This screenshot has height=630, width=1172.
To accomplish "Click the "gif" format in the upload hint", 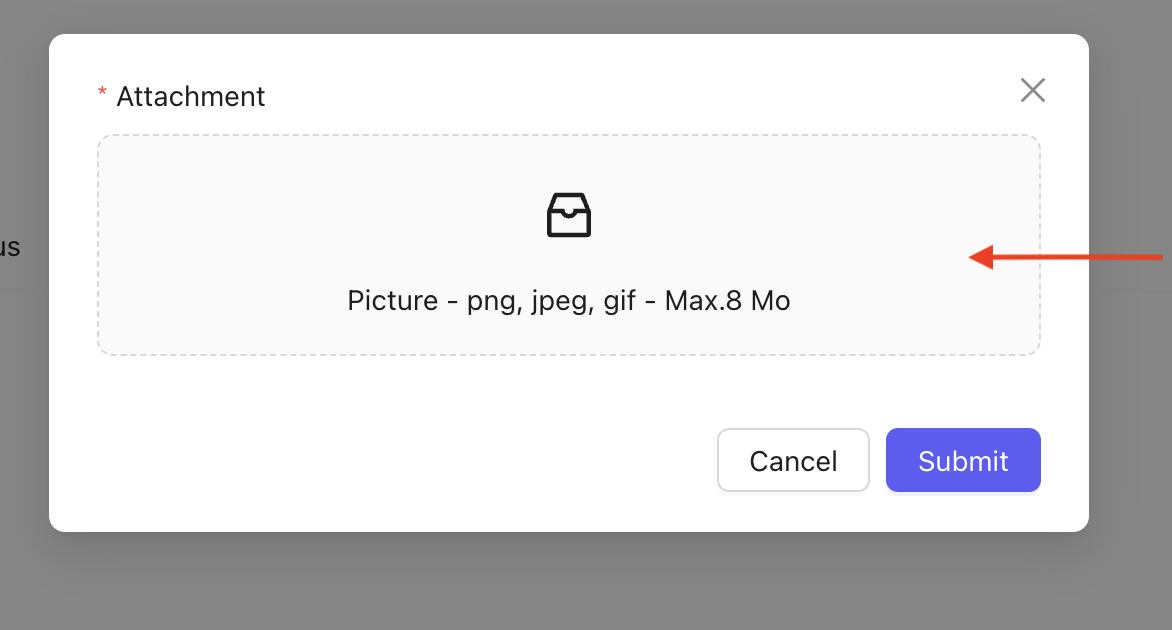I will tap(620, 301).
